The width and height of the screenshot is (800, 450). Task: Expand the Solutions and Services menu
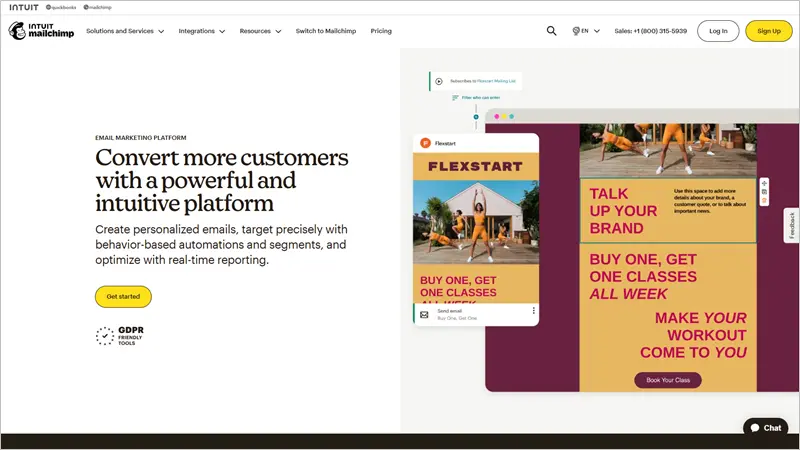point(125,31)
